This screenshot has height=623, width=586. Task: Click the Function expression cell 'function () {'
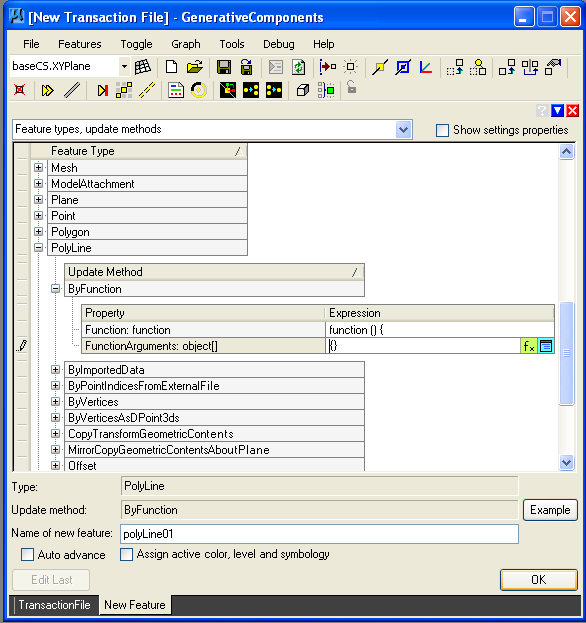(440, 330)
